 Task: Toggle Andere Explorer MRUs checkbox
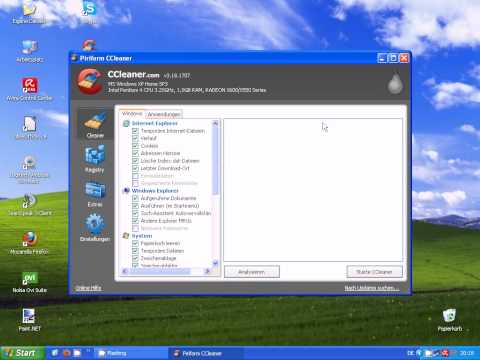tap(135, 221)
